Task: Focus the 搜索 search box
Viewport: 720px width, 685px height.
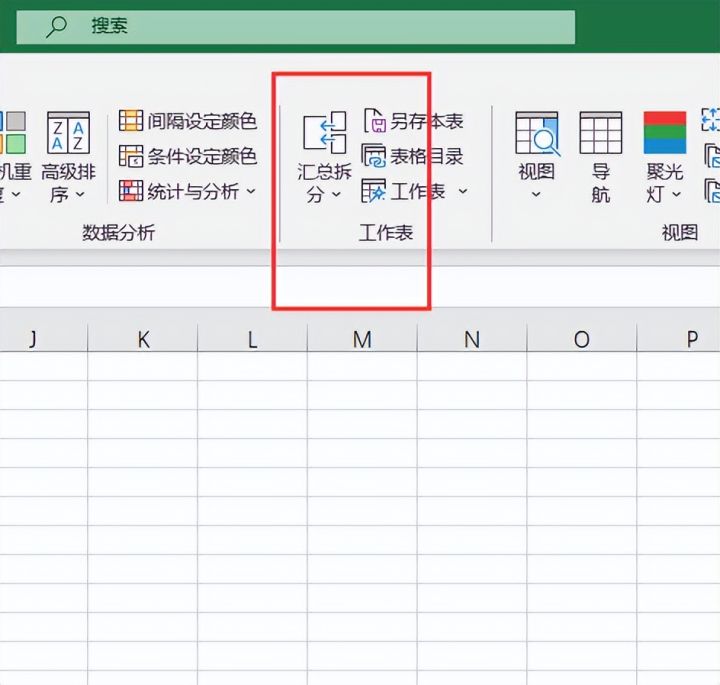Action: (x=296, y=27)
